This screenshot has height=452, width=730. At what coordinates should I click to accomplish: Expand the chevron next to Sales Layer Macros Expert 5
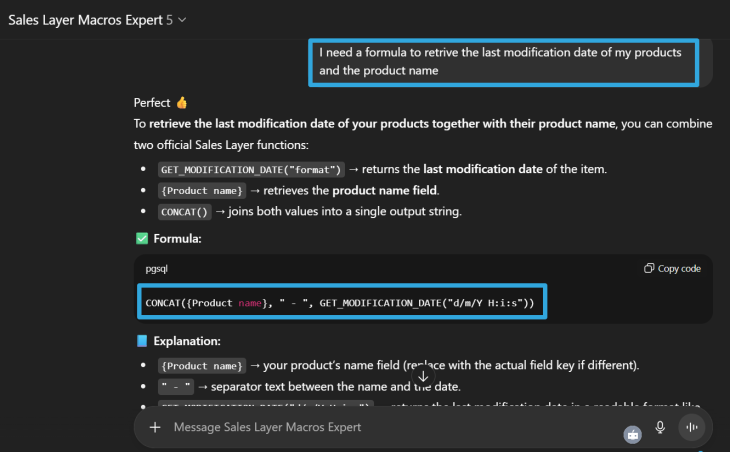pos(181,20)
